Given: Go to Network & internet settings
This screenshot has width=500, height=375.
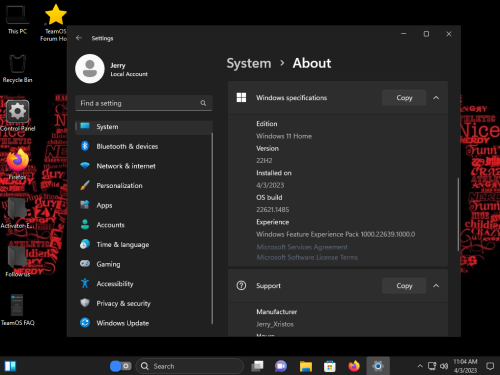Looking at the screenshot, I should [144, 166].
